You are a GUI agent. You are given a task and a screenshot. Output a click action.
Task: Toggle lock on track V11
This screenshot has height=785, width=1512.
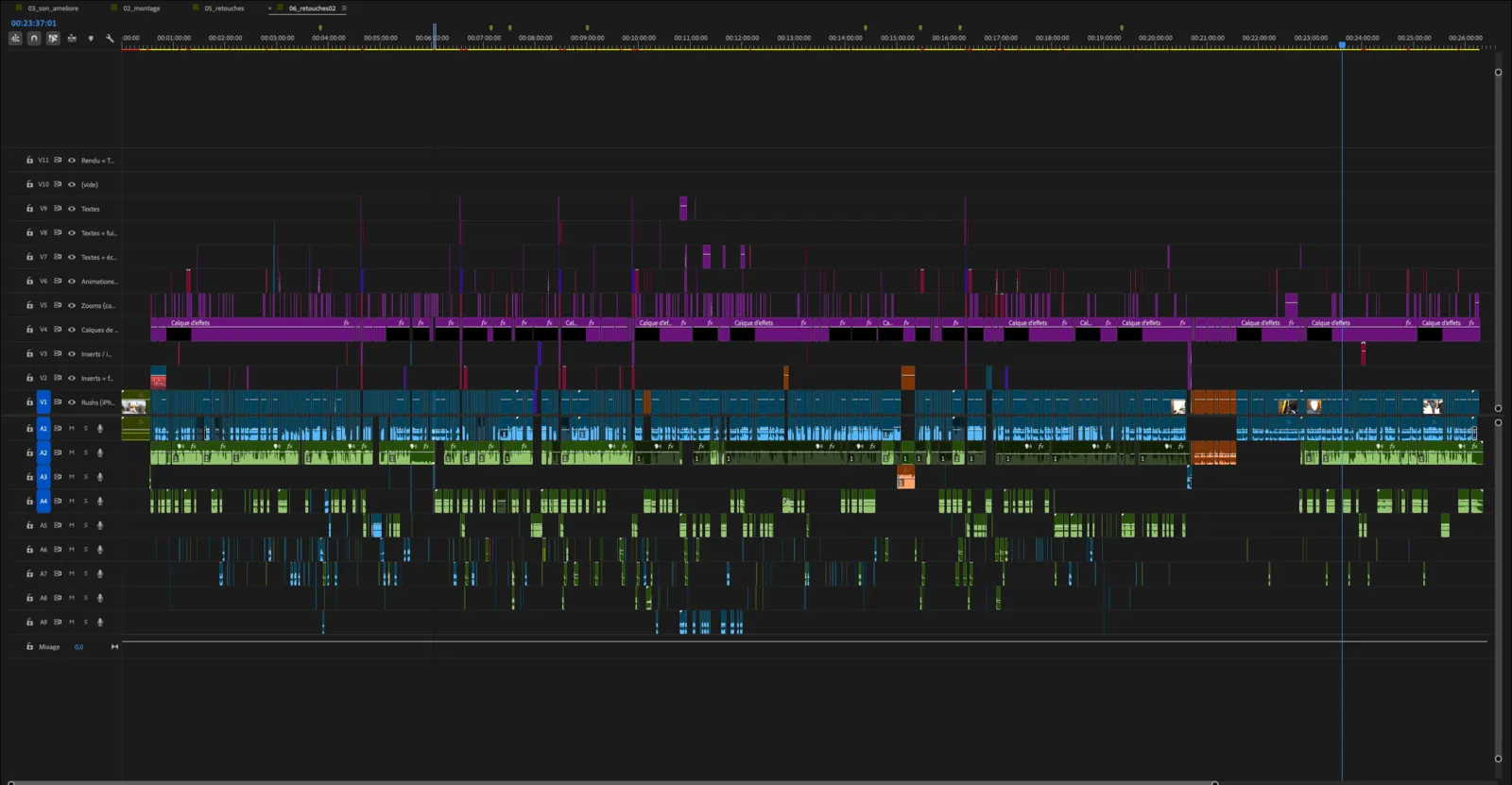(29, 161)
